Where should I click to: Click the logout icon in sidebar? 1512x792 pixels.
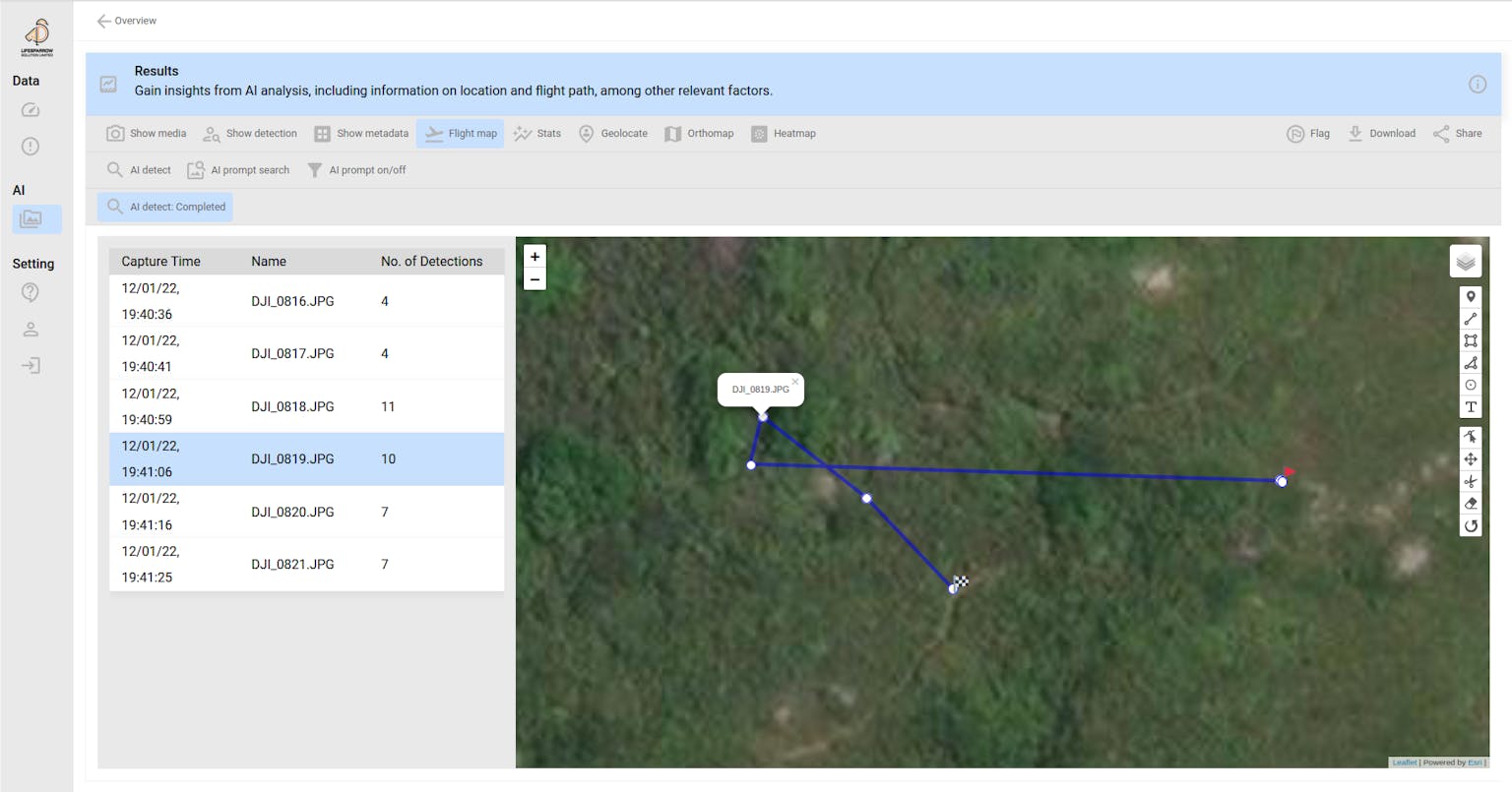point(31,365)
